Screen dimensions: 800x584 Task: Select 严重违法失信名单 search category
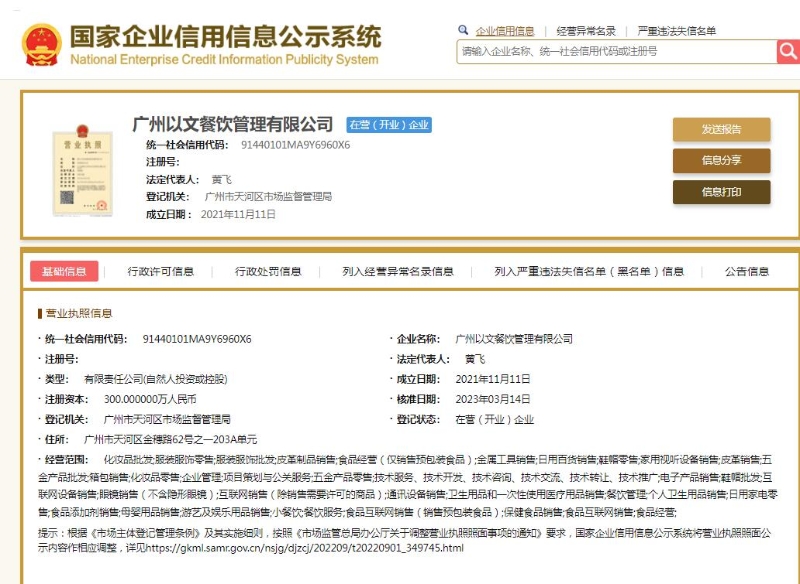(x=677, y=31)
